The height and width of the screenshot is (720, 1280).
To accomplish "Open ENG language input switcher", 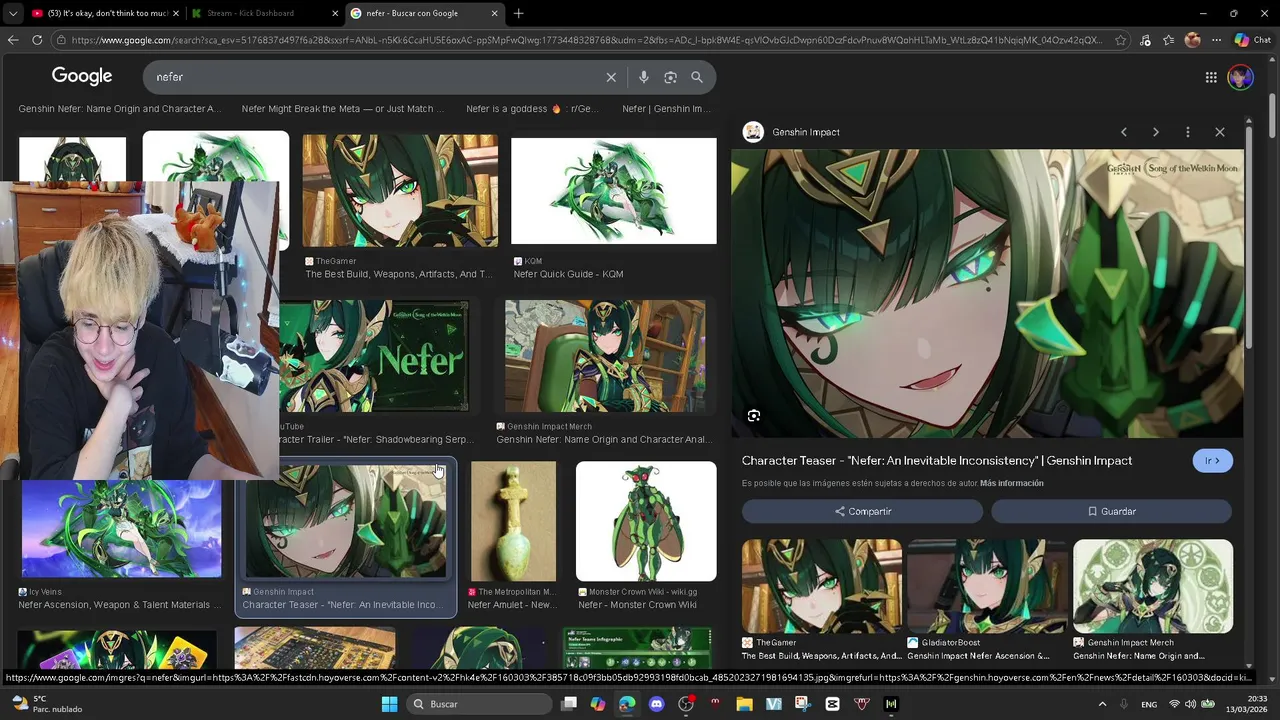I will (1149, 704).
